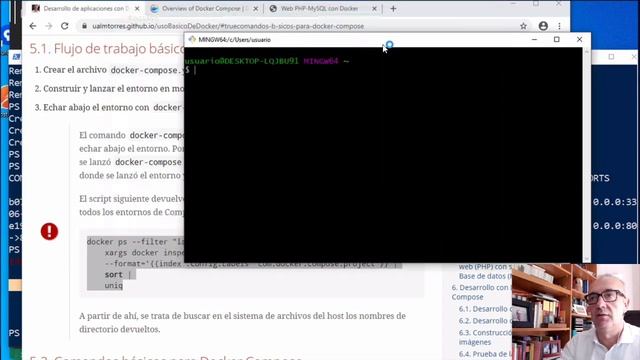
Task: Bookmark this page with the star icon
Action: (x=523, y=26)
